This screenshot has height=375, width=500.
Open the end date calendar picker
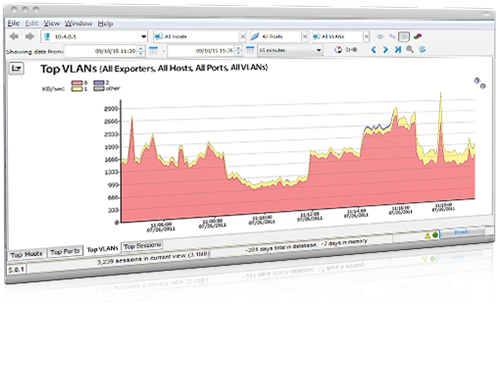[x=250, y=50]
